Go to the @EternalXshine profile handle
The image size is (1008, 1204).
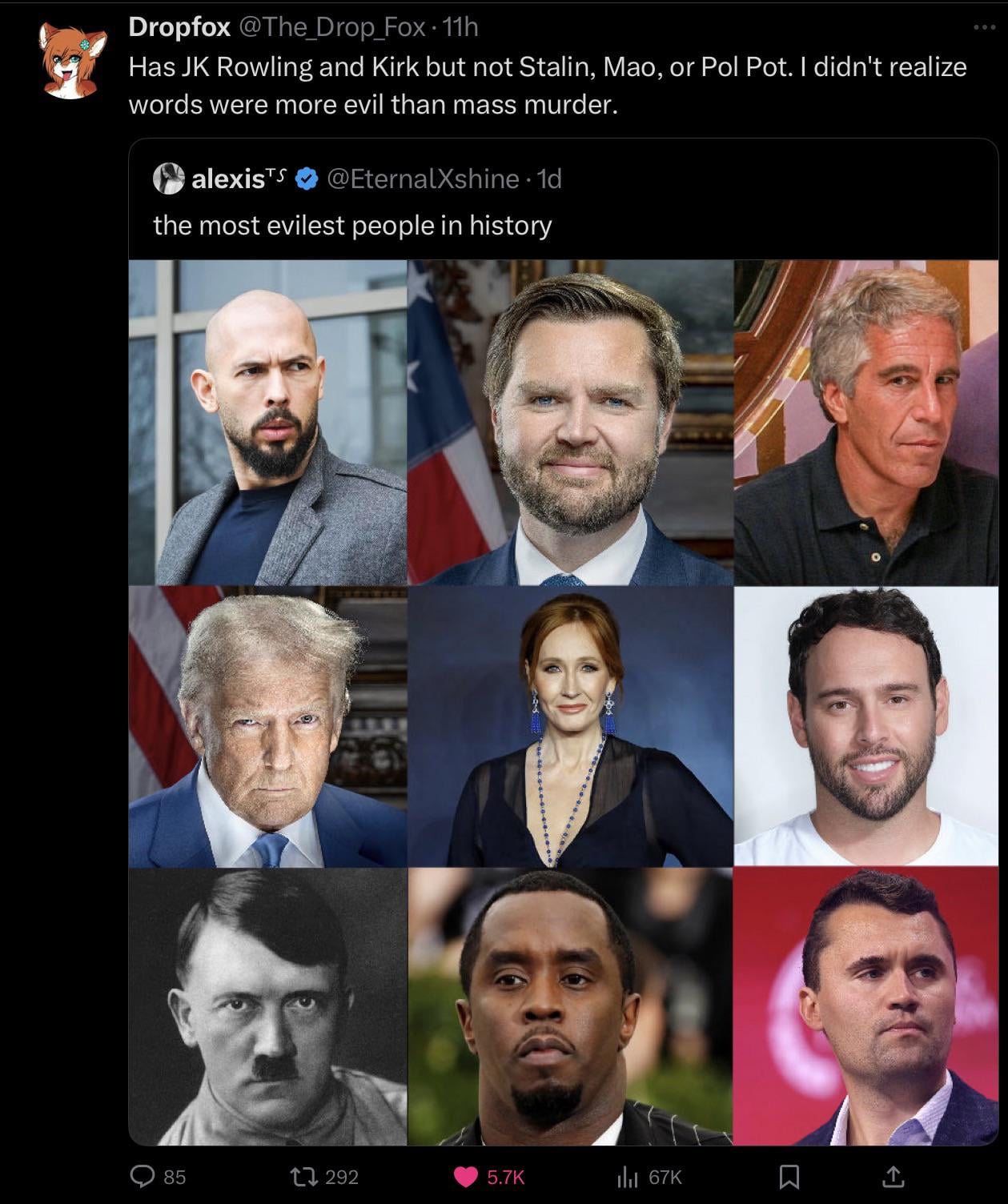coord(423,179)
